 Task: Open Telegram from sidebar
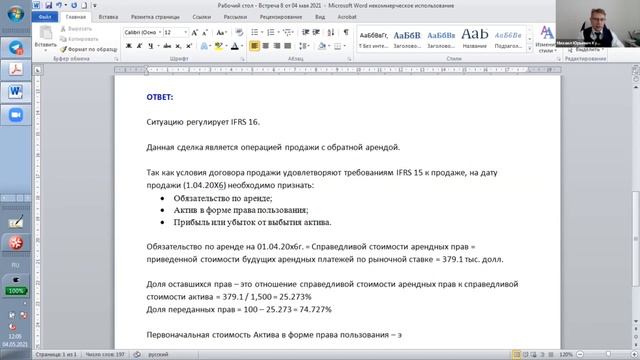(x=16, y=48)
